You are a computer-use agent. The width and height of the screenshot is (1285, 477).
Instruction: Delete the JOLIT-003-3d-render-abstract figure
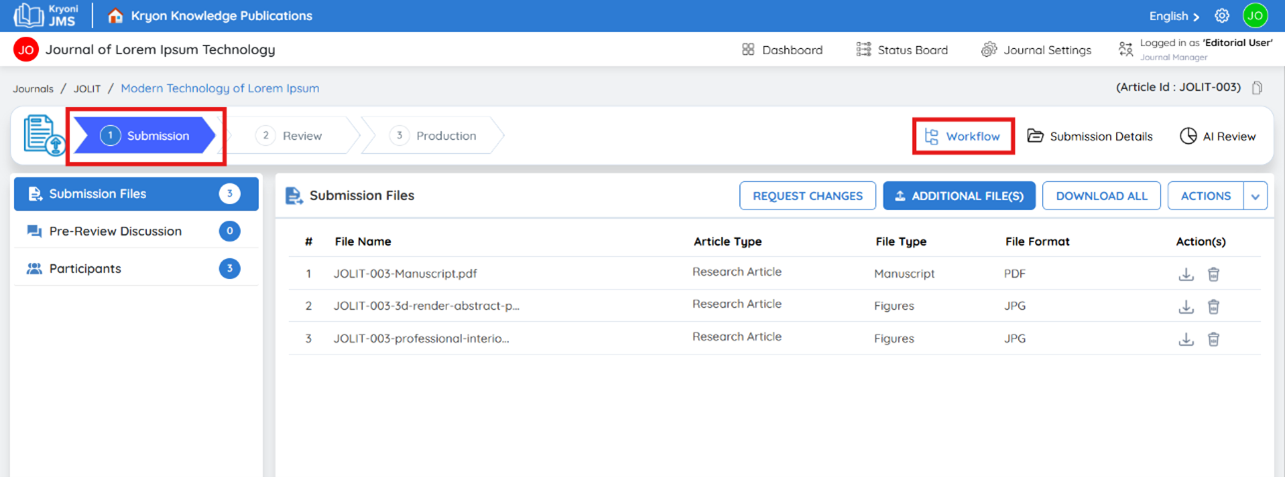[x=1213, y=306]
